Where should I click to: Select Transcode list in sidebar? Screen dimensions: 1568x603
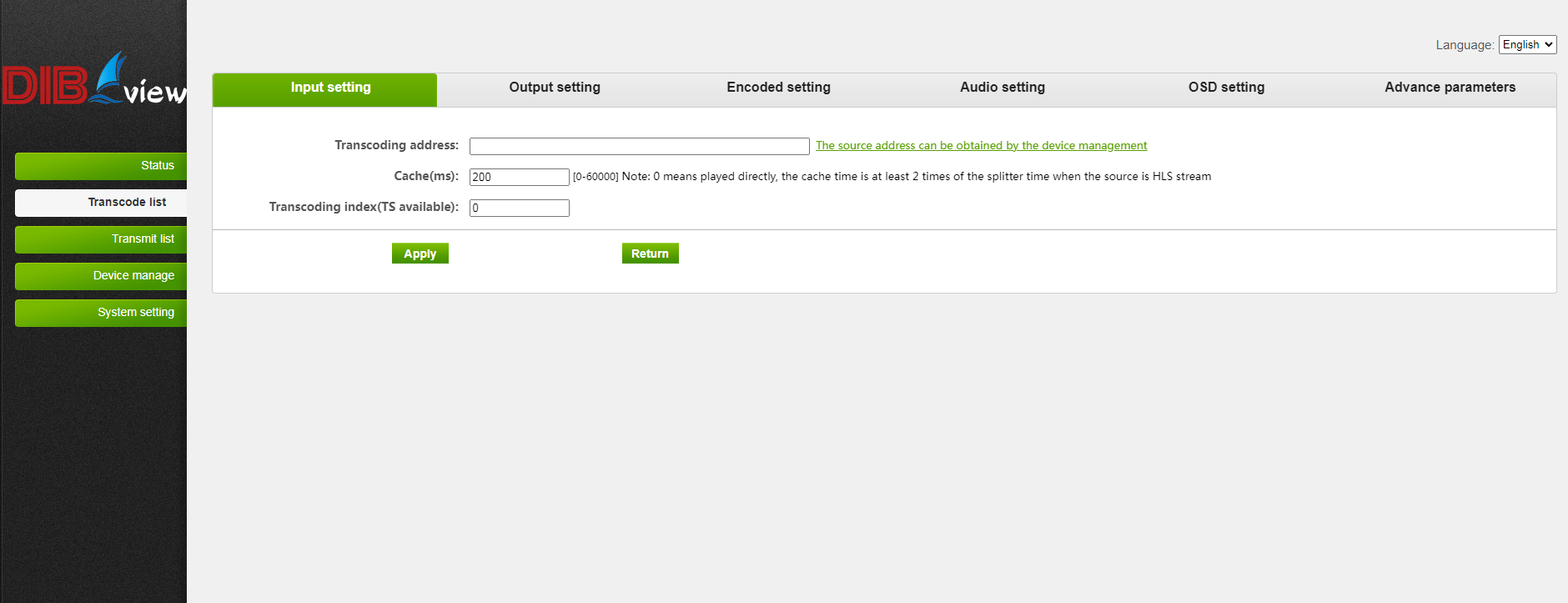101,203
